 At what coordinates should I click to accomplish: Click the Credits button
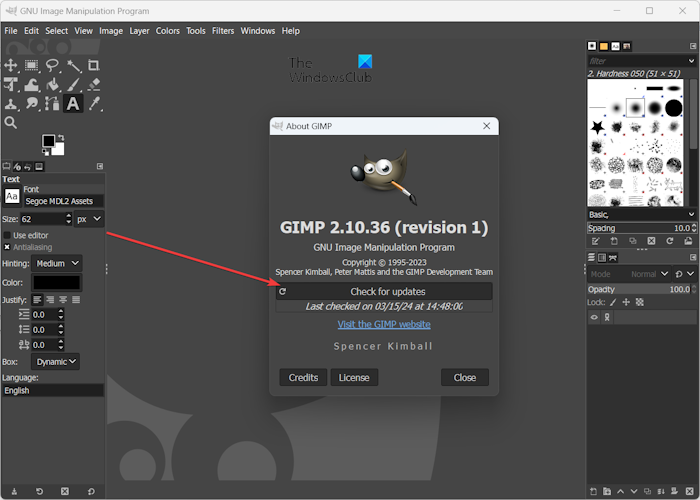303,378
